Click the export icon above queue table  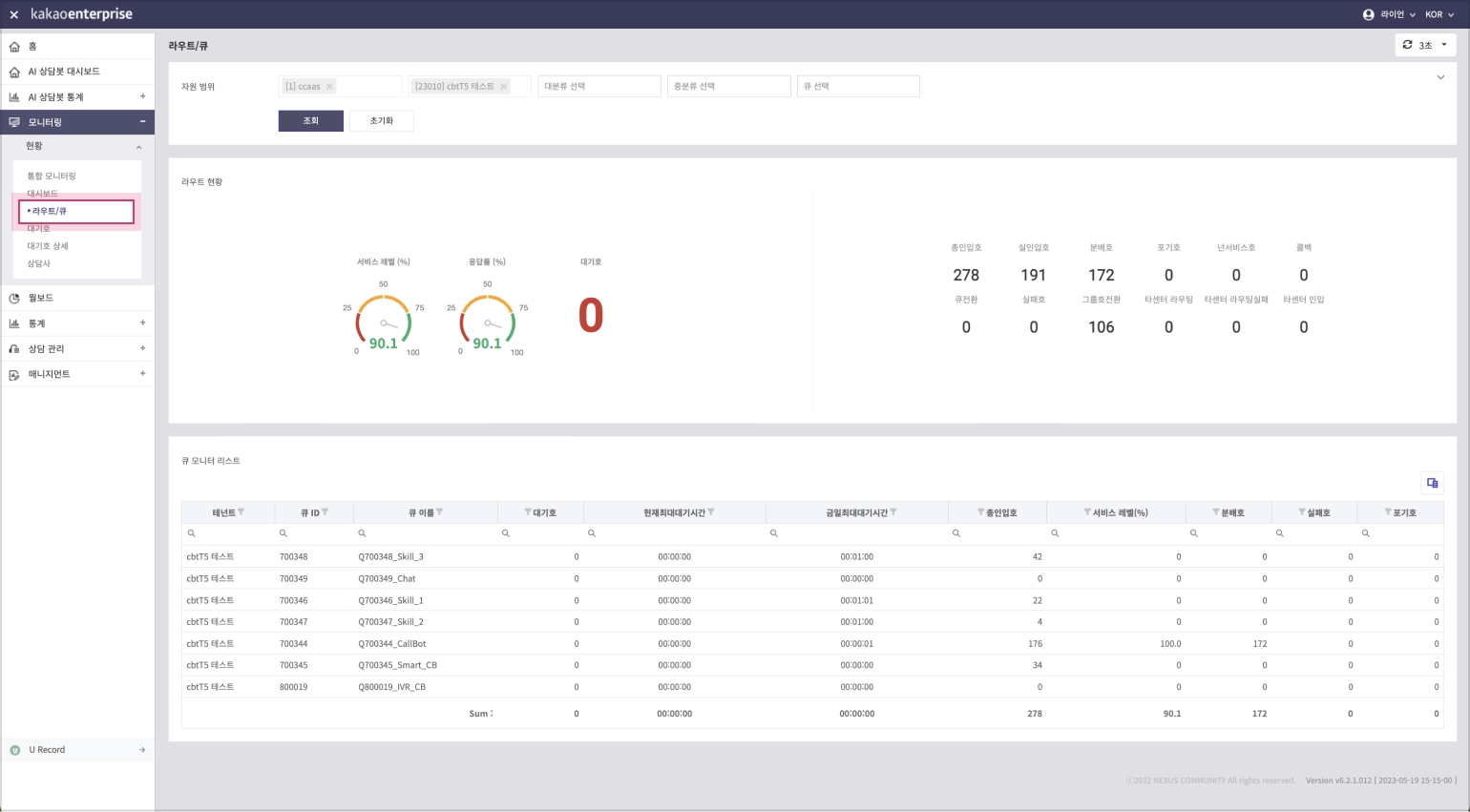[1432, 483]
